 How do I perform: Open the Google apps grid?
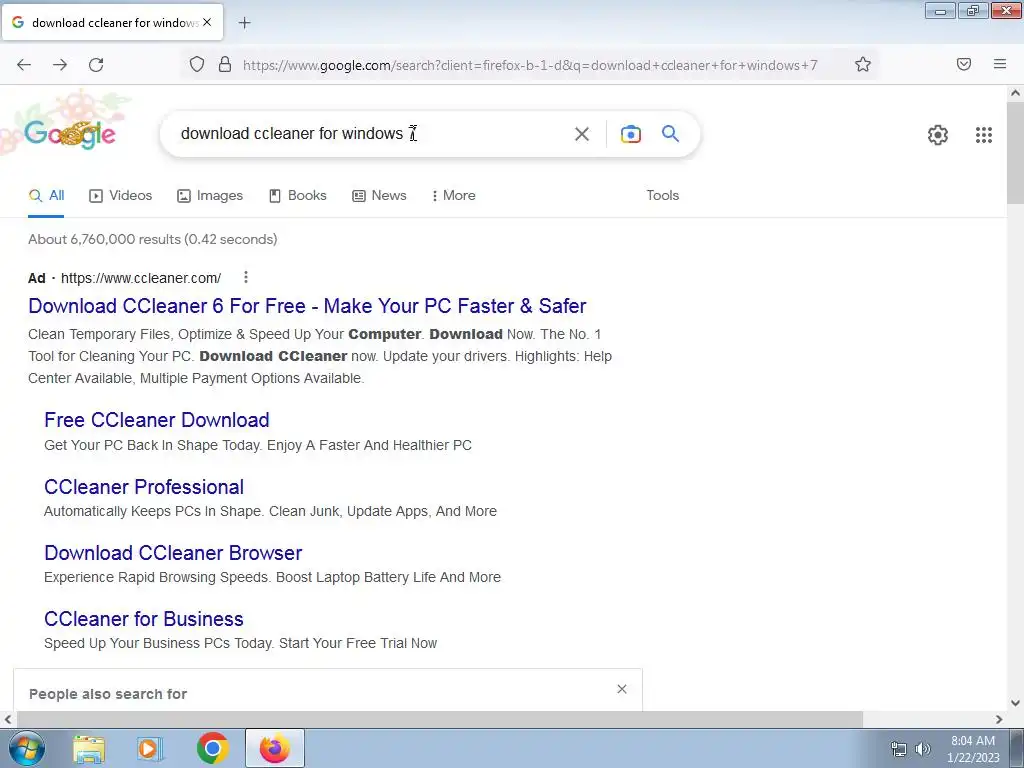[x=984, y=135]
